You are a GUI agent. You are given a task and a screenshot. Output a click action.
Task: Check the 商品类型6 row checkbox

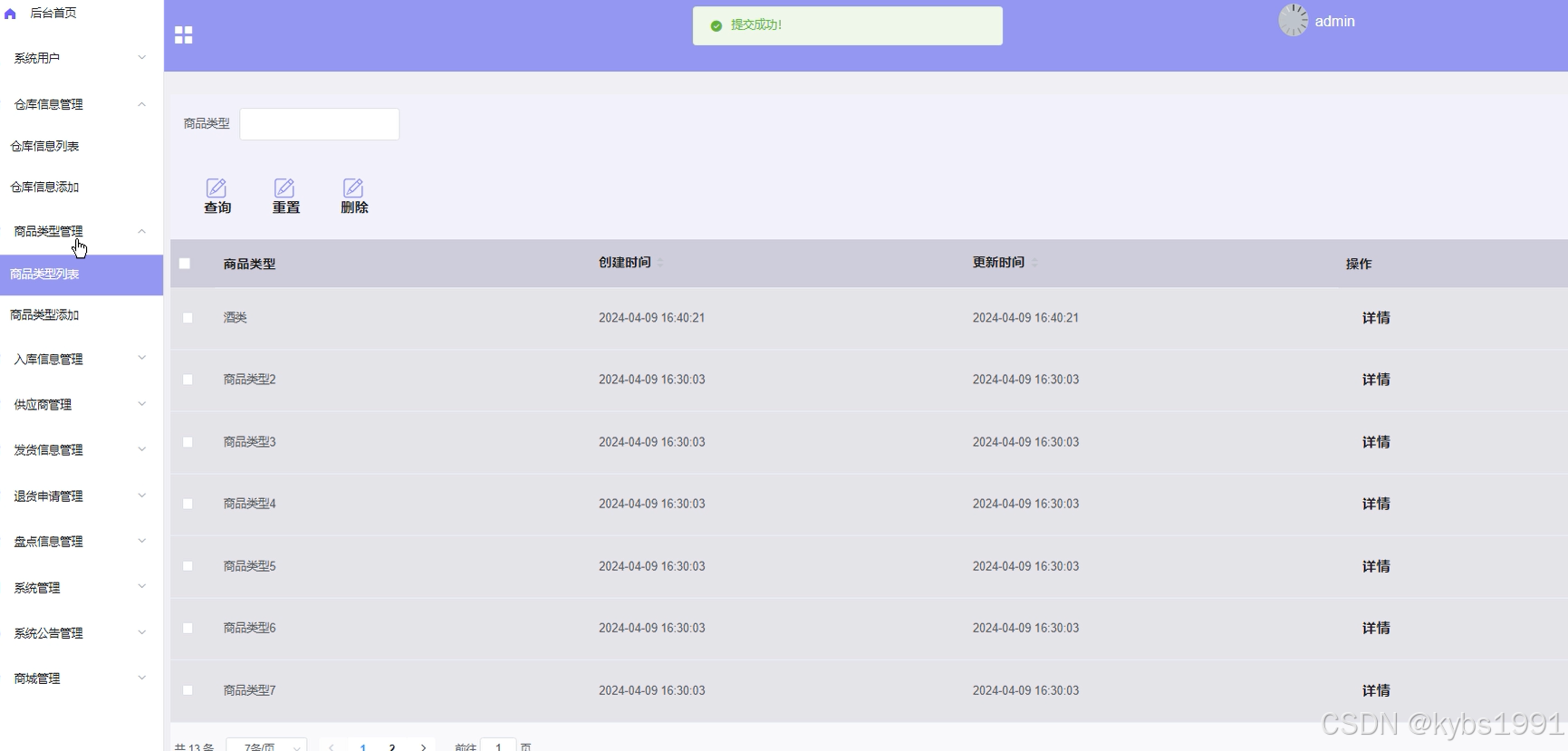tap(188, 628)
